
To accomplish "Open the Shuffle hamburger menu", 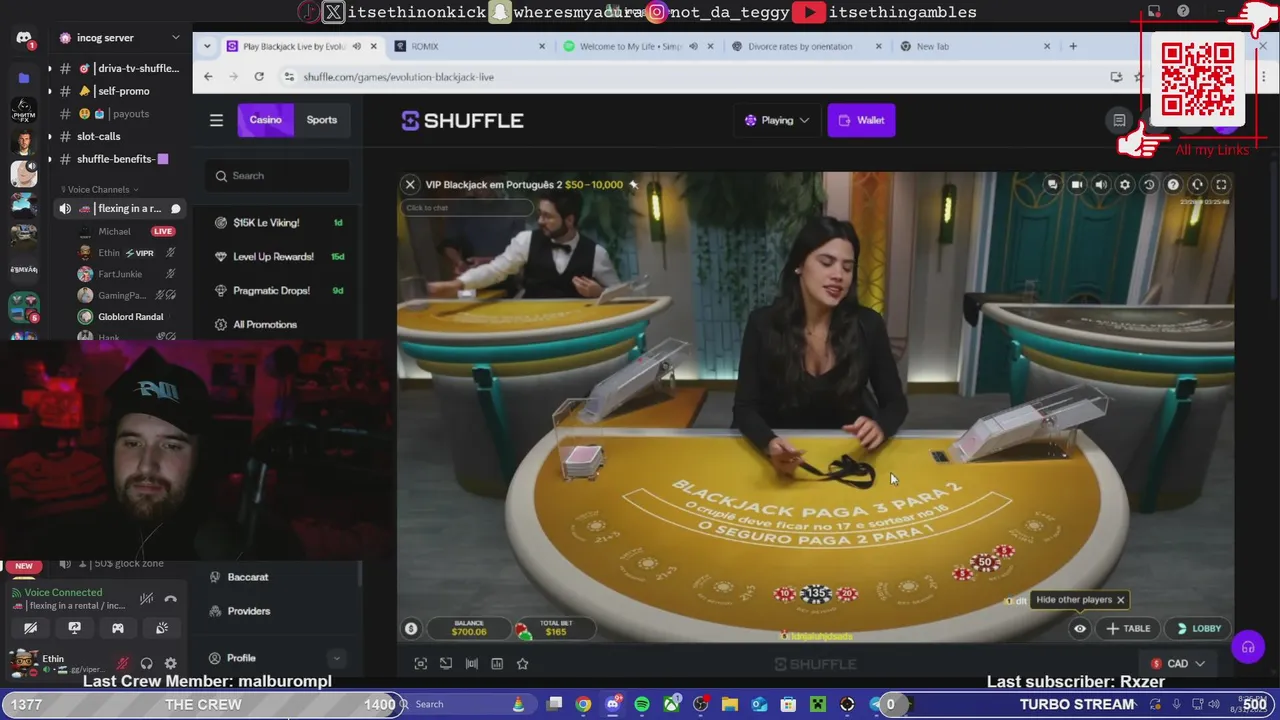I will (216, 120).
